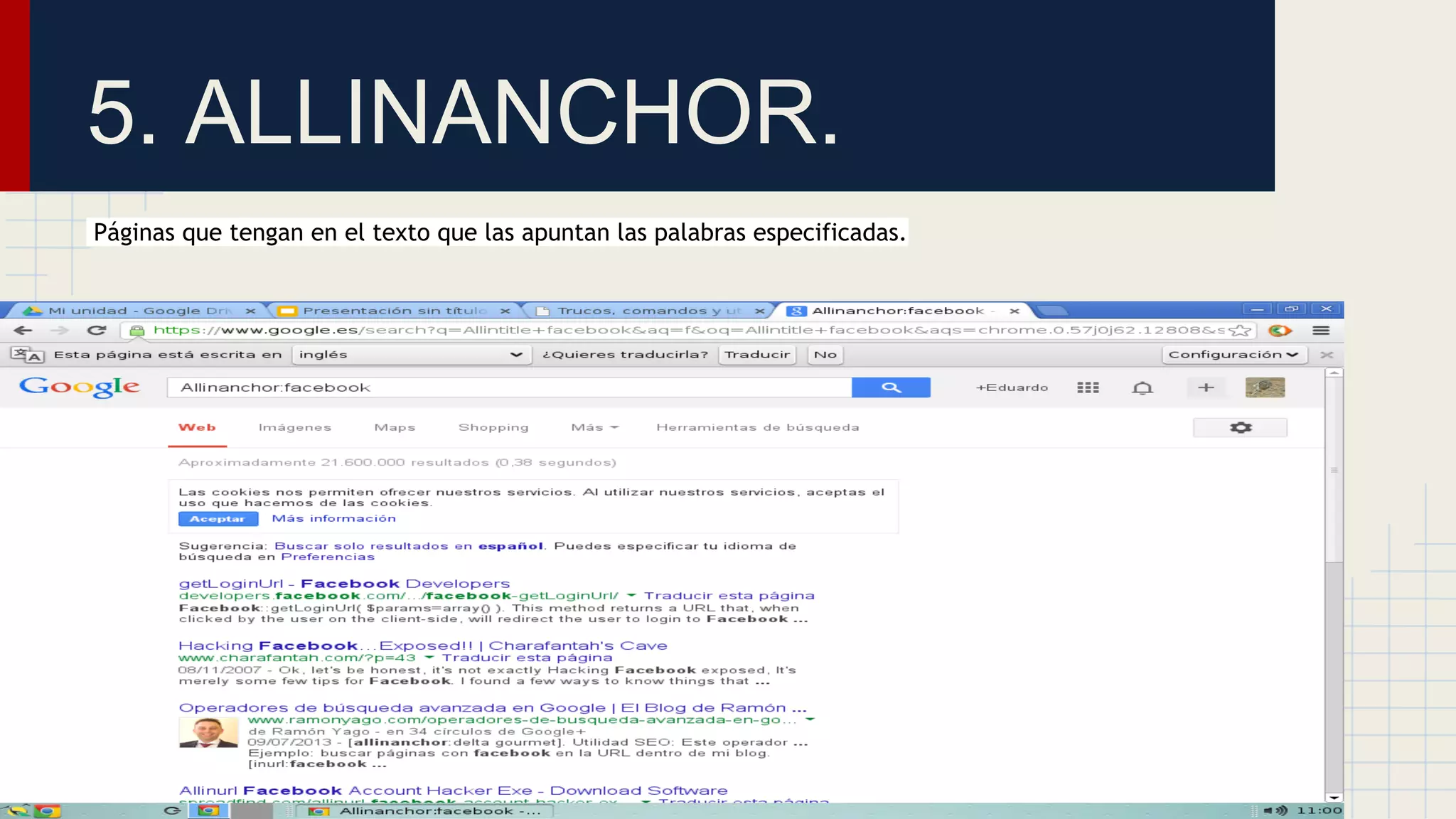Click the No button in the translation bar
1456x819 pixels.
pyautogui.click(x=825, y=355)
